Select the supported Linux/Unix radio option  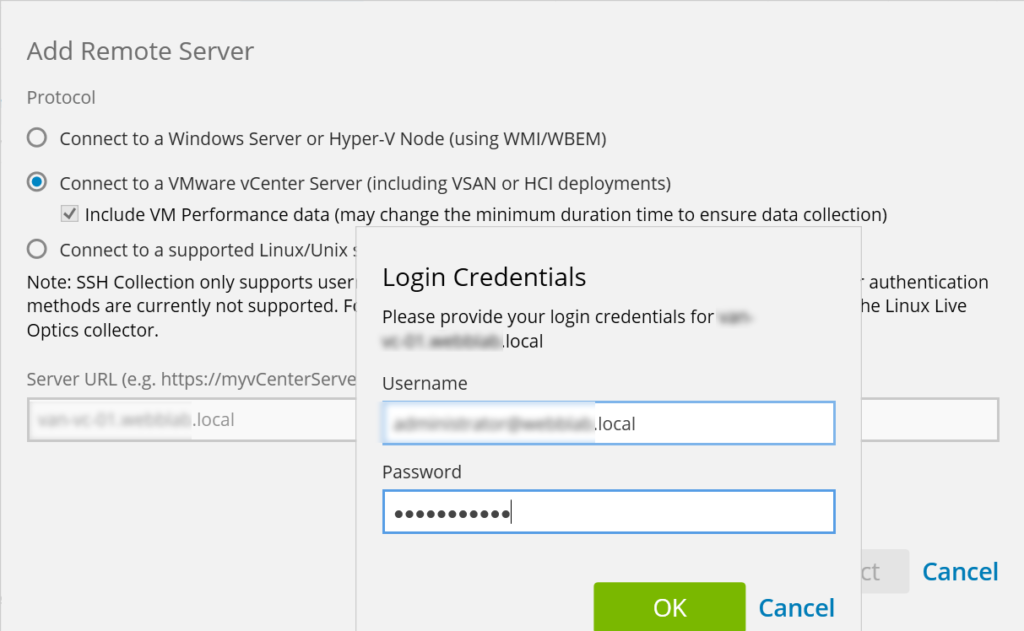click(x=37, y=249)
